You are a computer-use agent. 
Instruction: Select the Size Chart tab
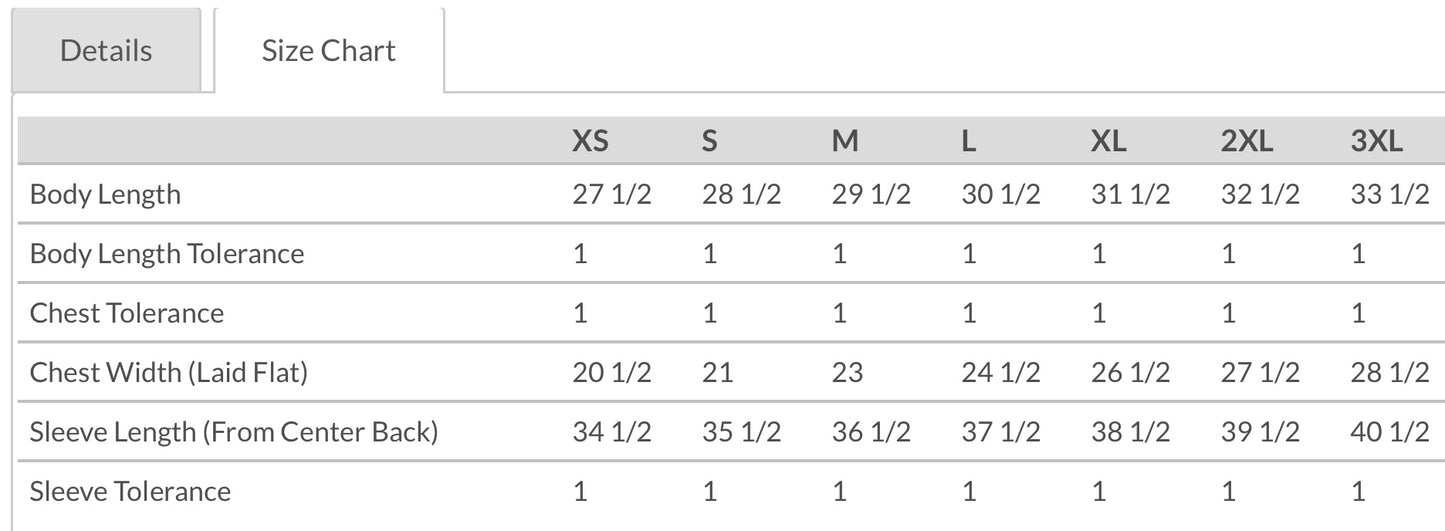click(x=328, y=51)
